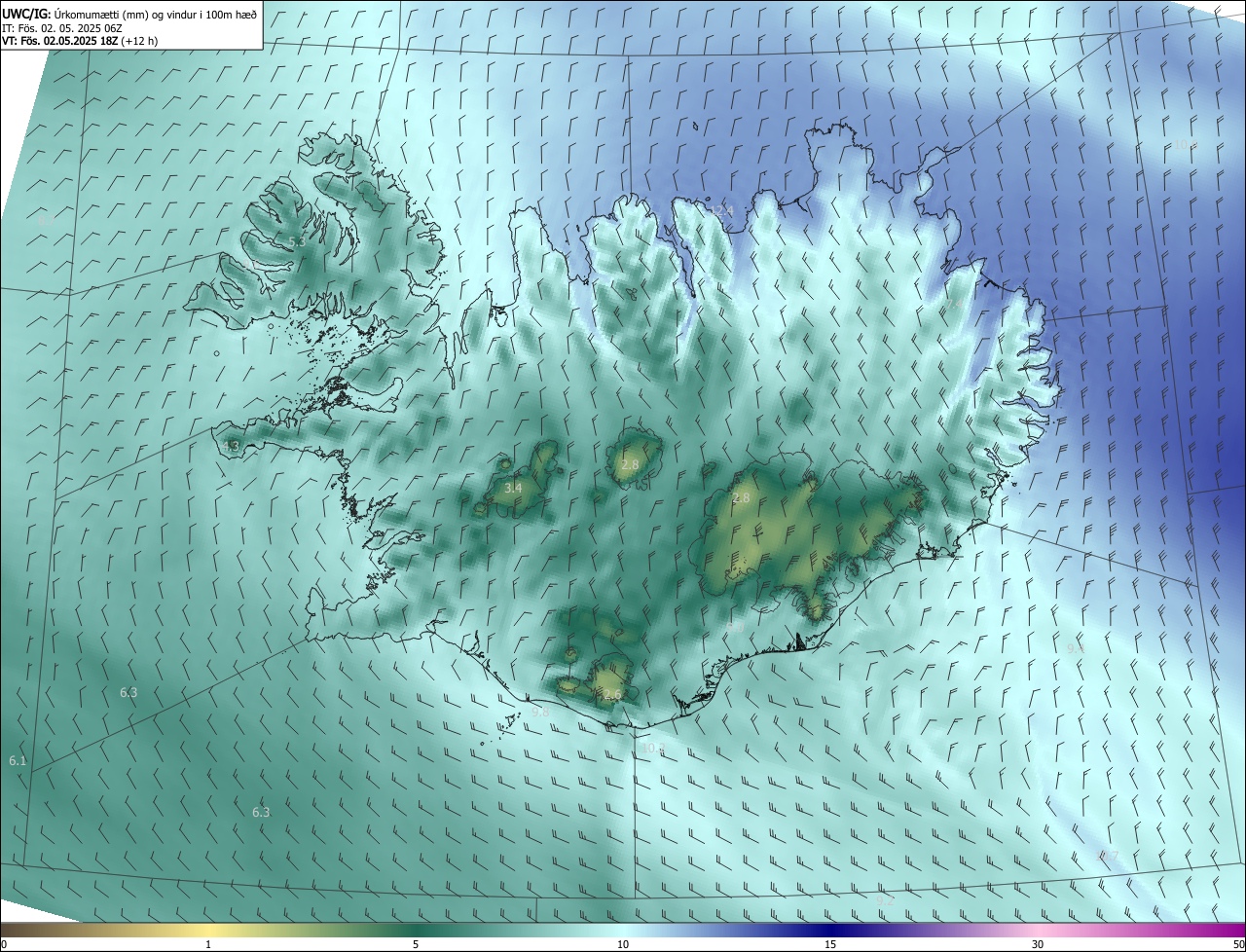The height and width of the screenshot is (952, 1246).
Task: Click the 2.6 value on the southern glacier
Action: pyautogui.click(x=612, y=694)
